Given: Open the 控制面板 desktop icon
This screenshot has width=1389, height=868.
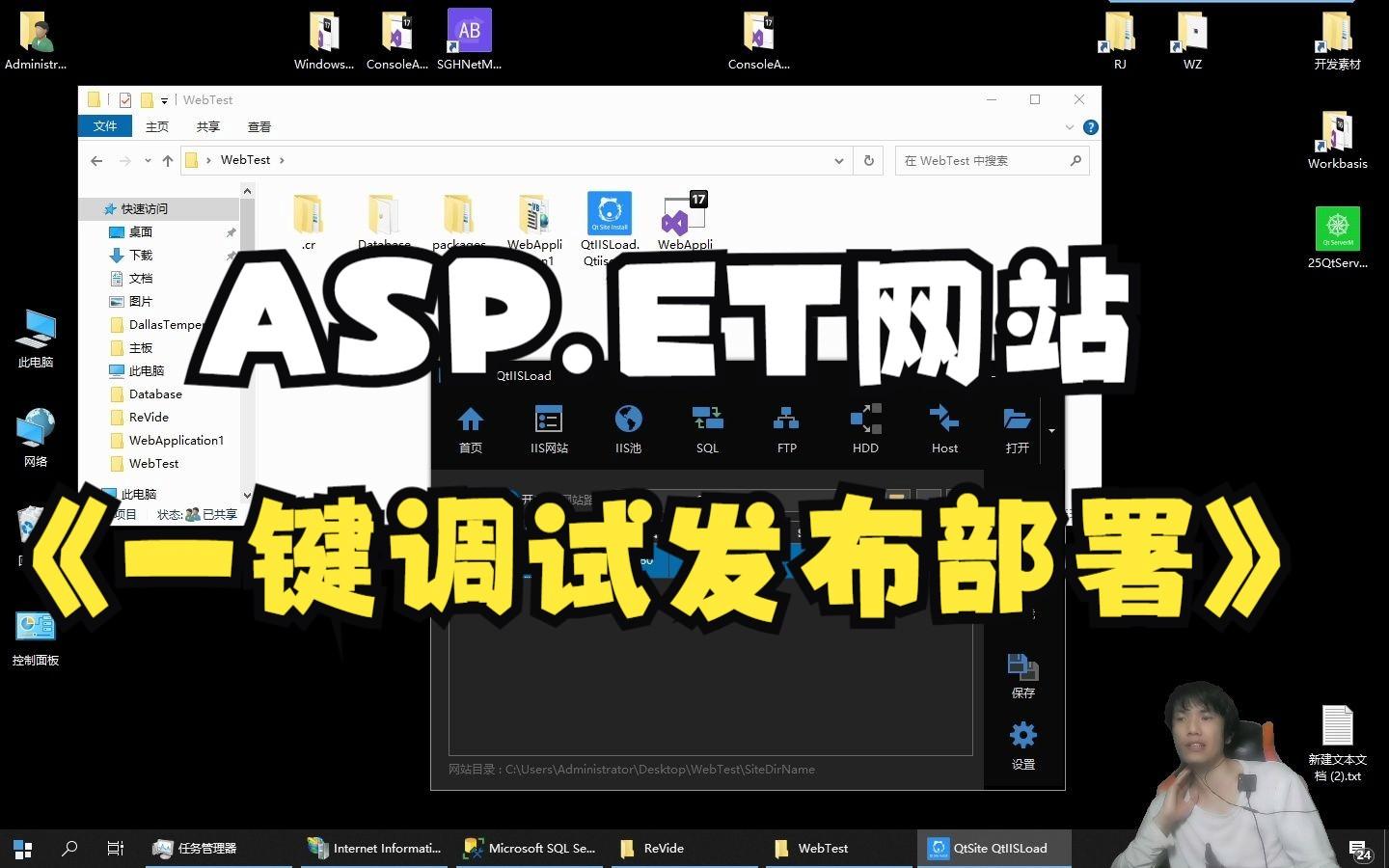Looking at the screenshot, I should tap(36, 638).
